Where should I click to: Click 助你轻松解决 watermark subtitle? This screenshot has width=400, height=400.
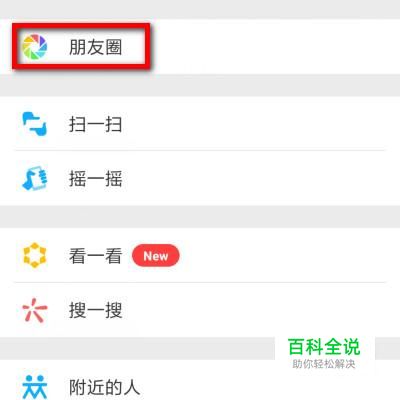pos(324,364)
